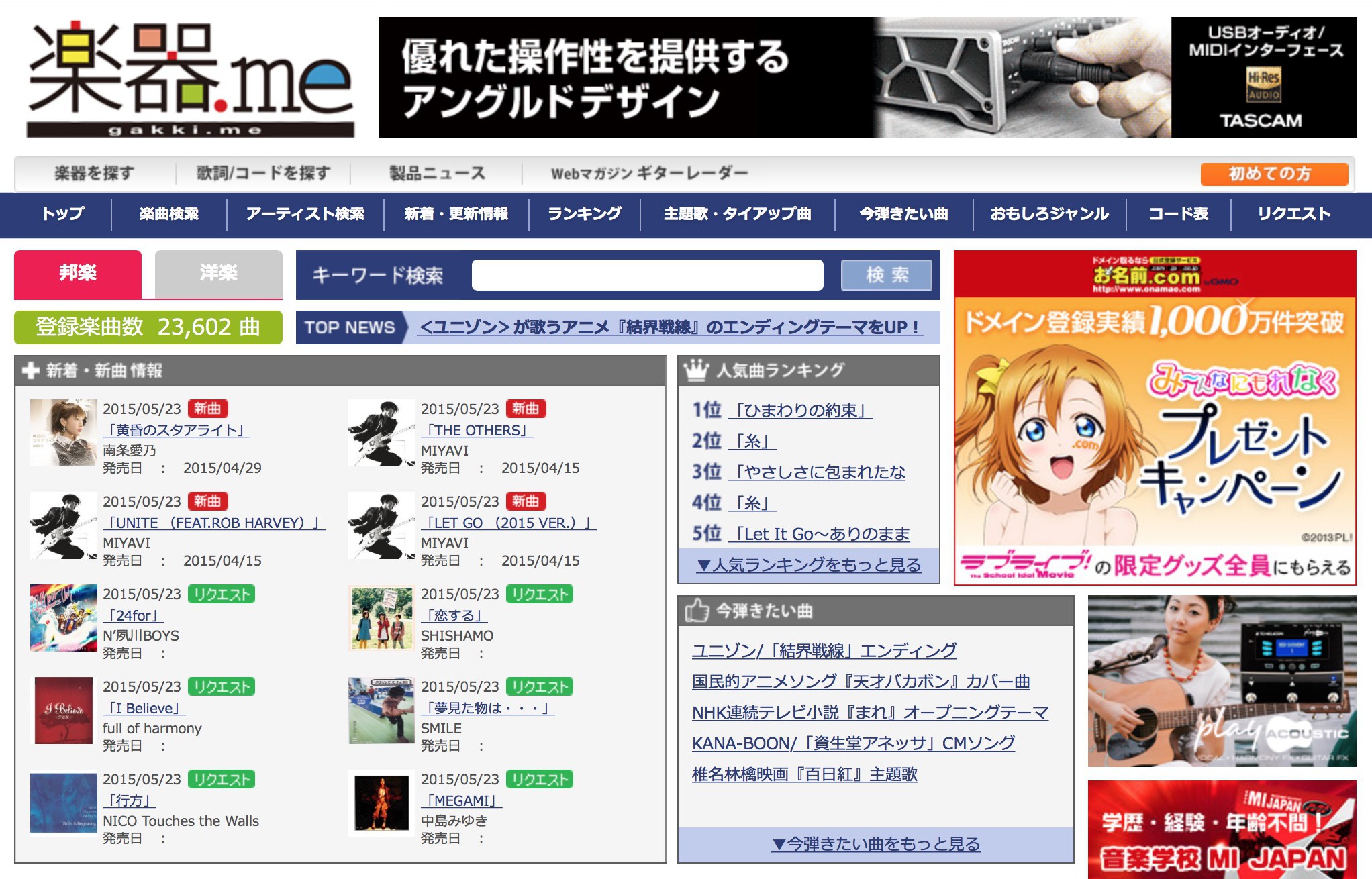Open 楽器を探す in the top bar
Viewport: 1372px width, 879px height.
[x=94, y=174]
